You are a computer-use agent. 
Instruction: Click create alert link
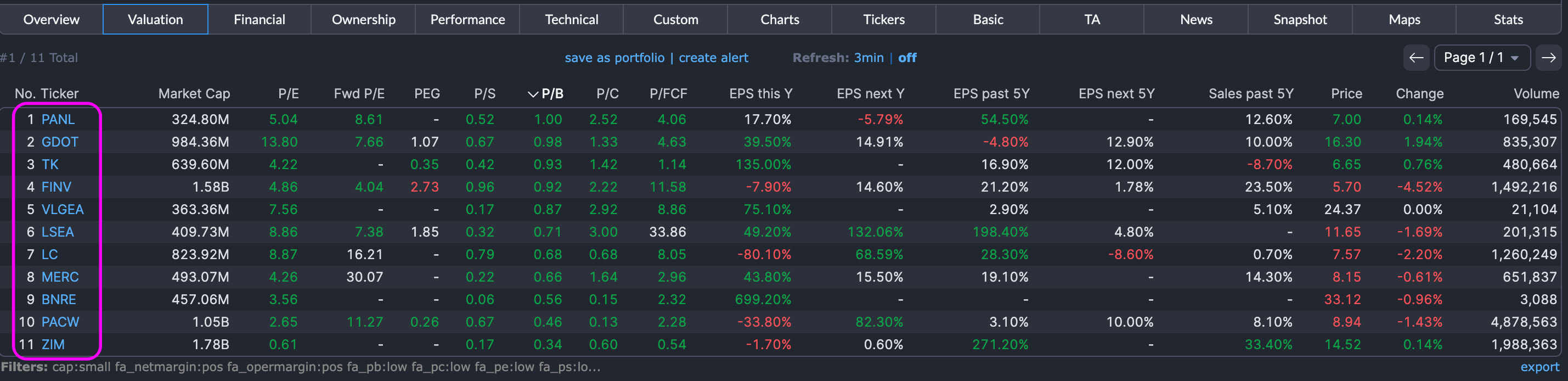713,58
